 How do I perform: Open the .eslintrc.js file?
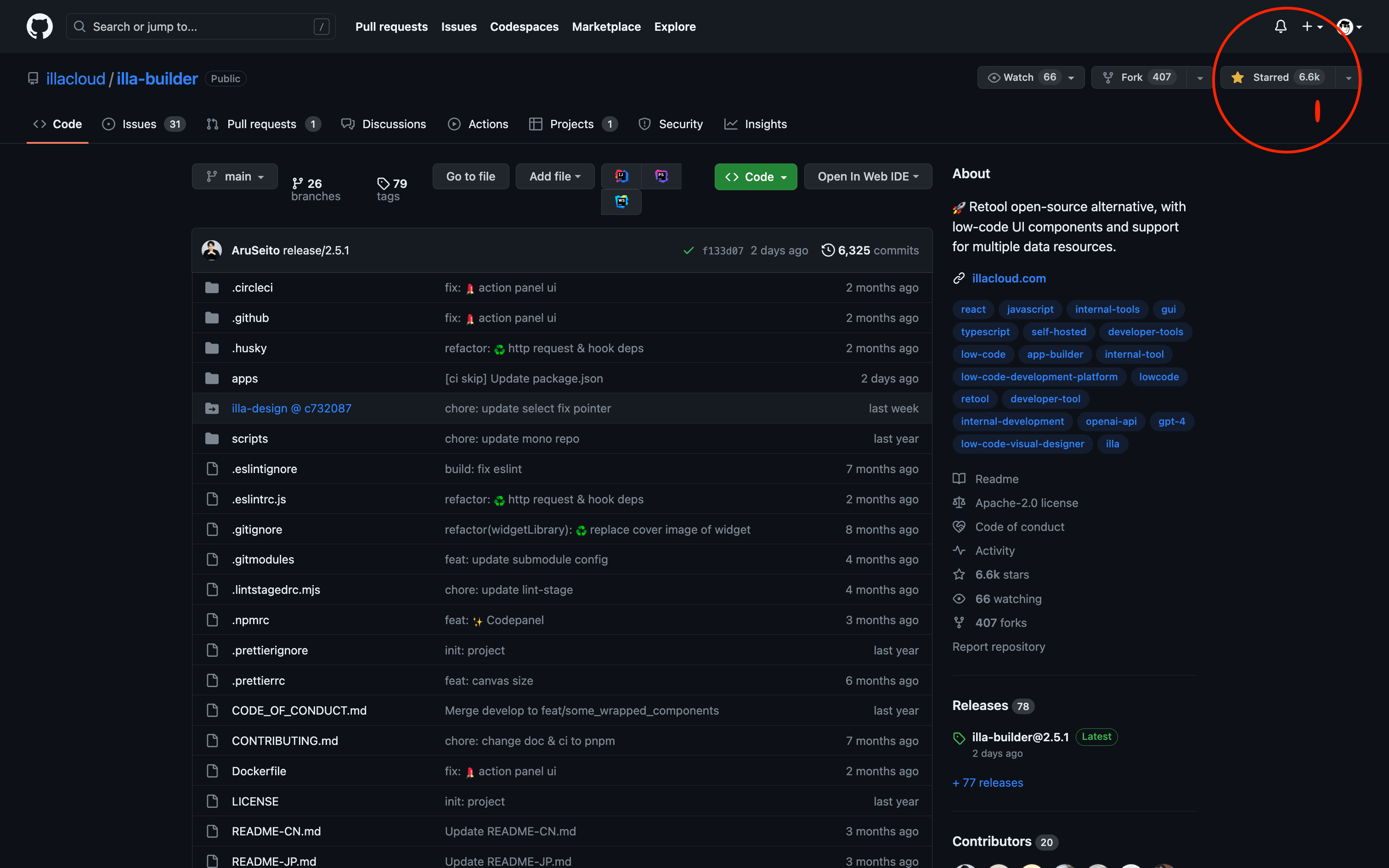pyautogui.click(x=259, y=500)
